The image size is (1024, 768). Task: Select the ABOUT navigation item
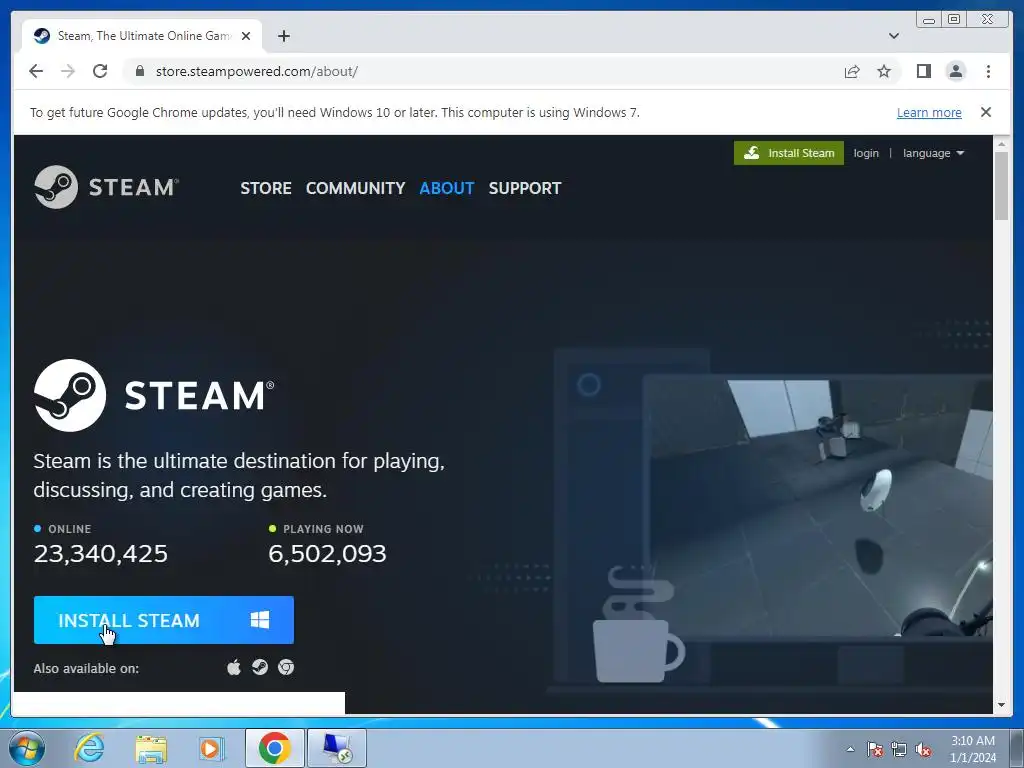pyautogui.click(x=447, y=188)
